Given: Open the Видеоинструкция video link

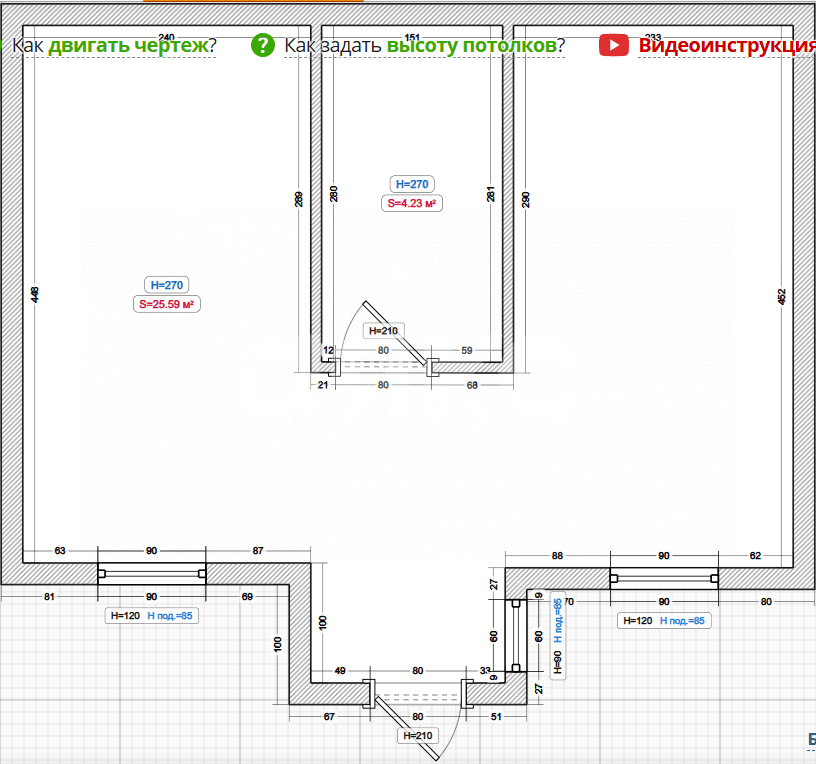Looking at the screenshot, I should [726, 45].
